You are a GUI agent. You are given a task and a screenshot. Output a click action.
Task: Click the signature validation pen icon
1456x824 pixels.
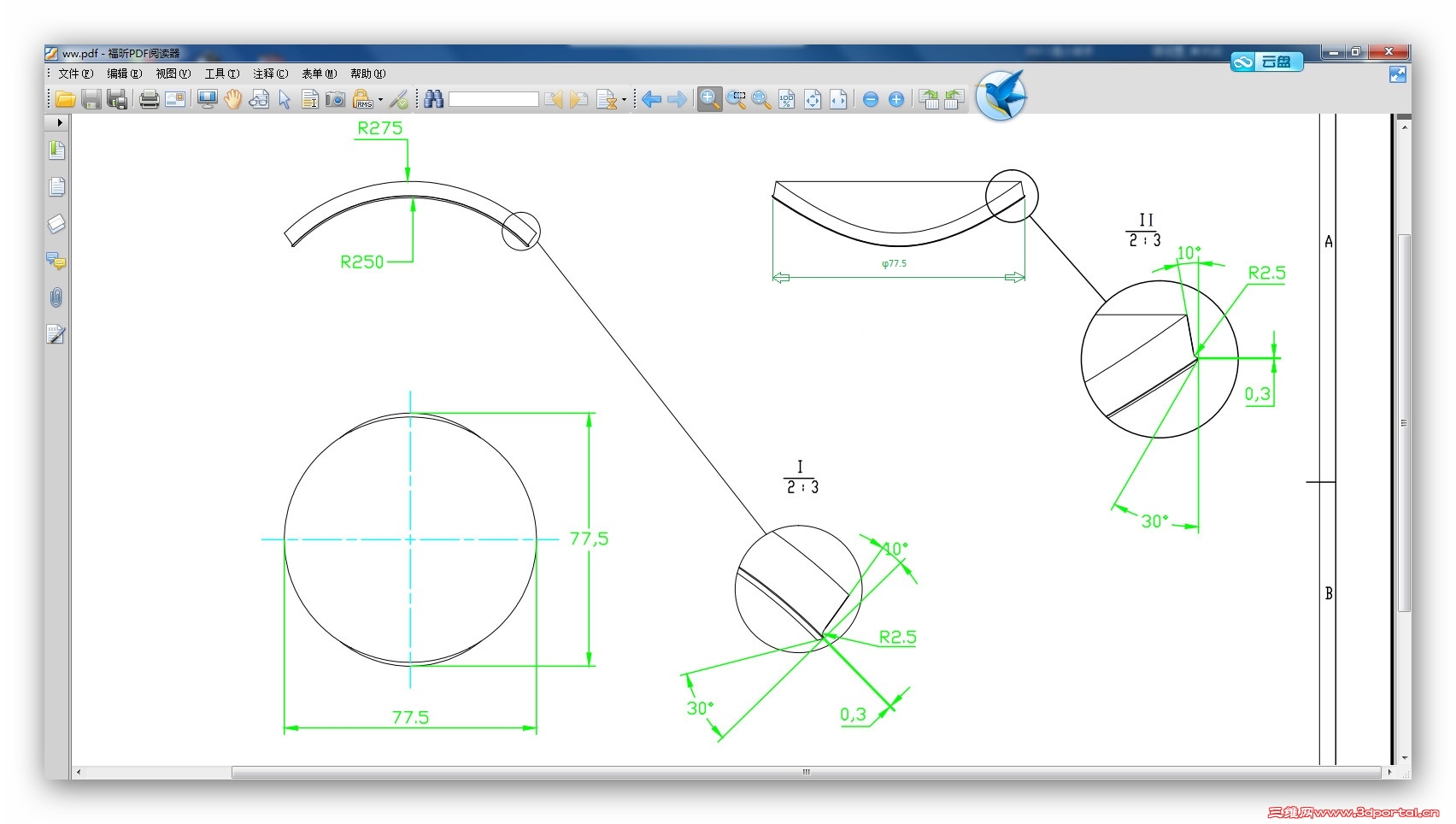pos(398,99)
